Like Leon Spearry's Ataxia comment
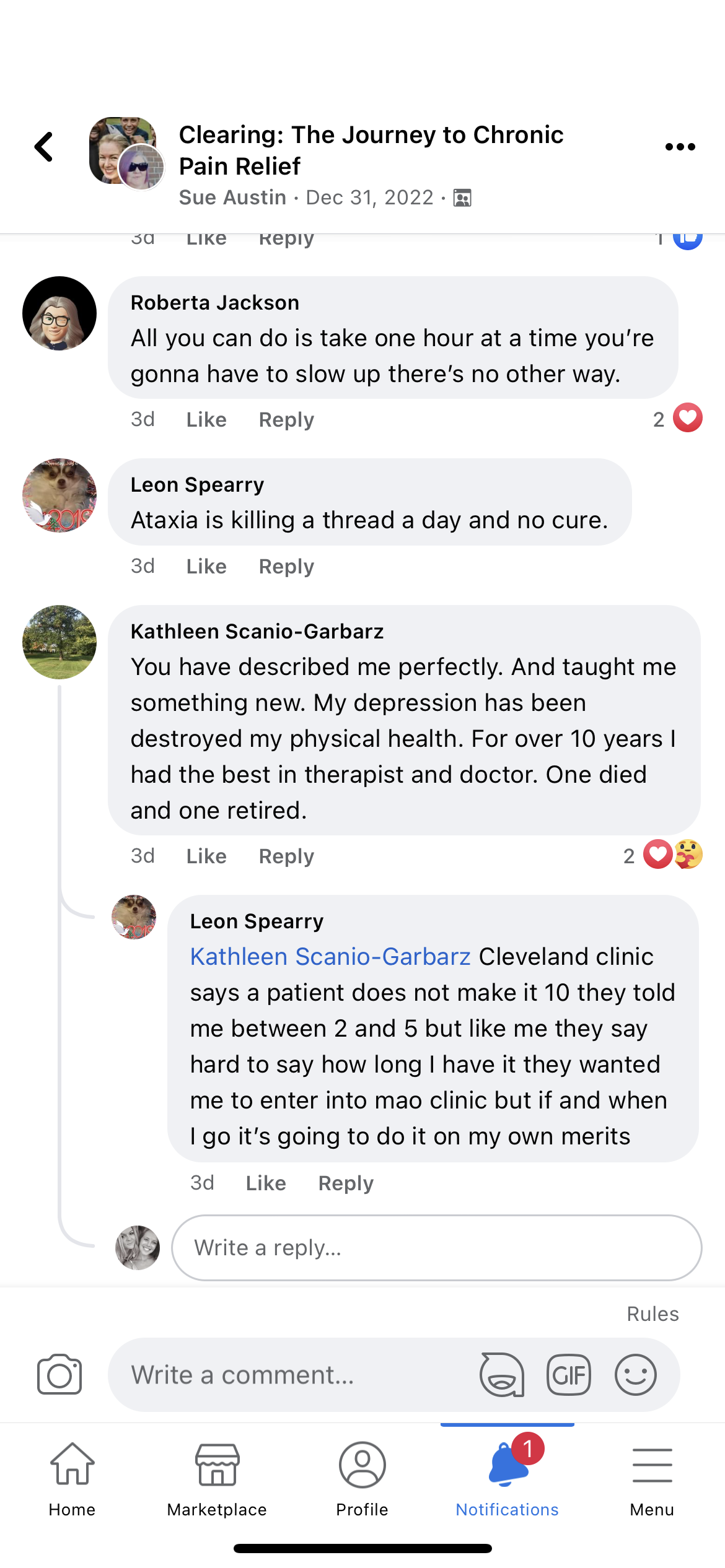The height and width of the screenshot is (1568, 725). [x=206, y=567]
